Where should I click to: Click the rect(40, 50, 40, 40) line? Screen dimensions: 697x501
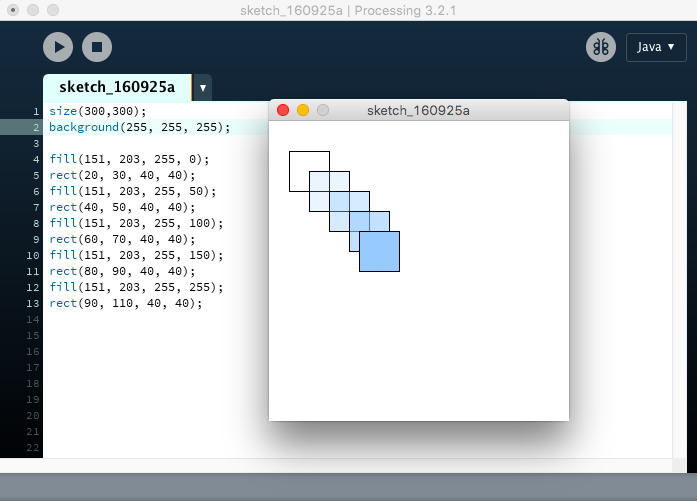tap(122, 207)
